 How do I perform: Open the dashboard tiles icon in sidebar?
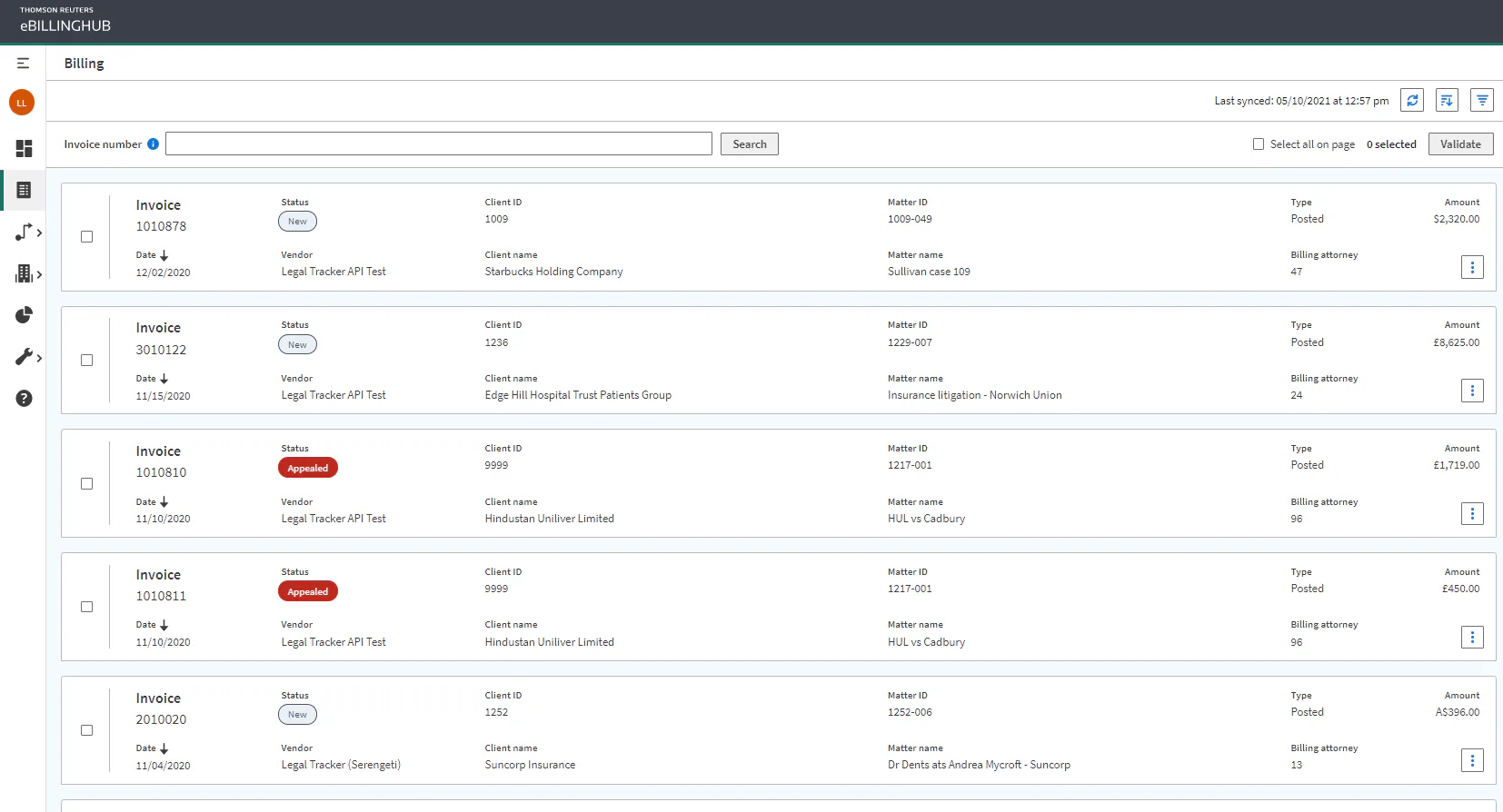tap(24, 148)
